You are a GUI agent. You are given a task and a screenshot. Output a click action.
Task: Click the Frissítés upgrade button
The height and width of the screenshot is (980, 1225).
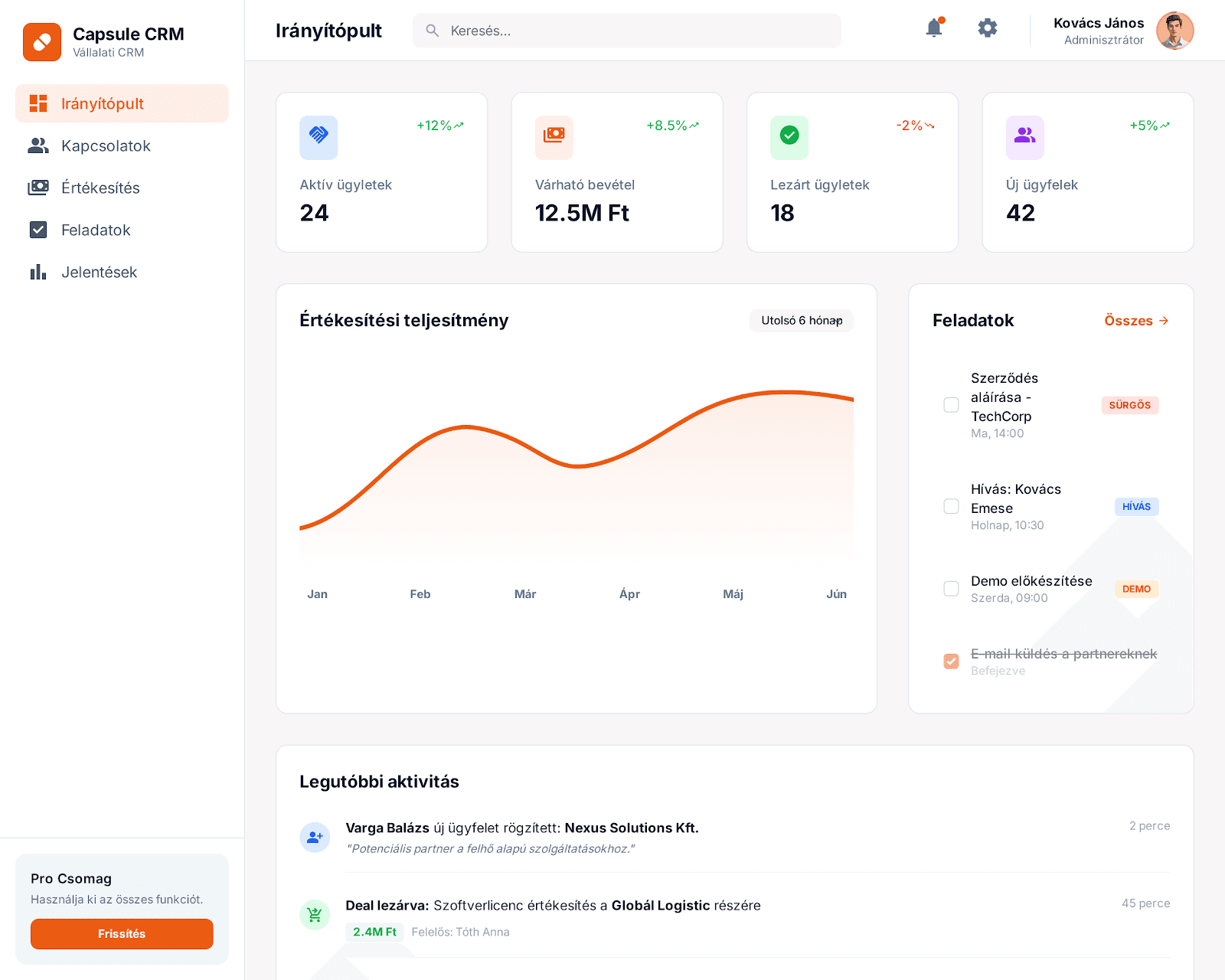[122, 933]
